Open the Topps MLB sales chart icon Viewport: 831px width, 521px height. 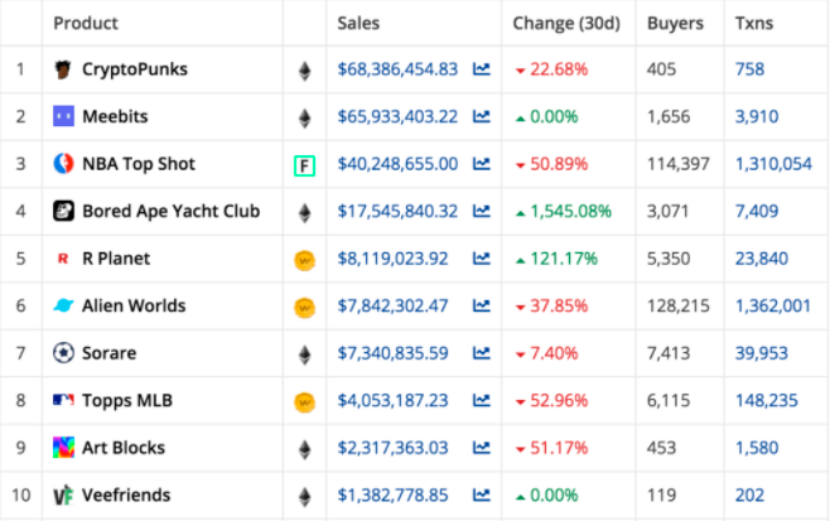481,400
